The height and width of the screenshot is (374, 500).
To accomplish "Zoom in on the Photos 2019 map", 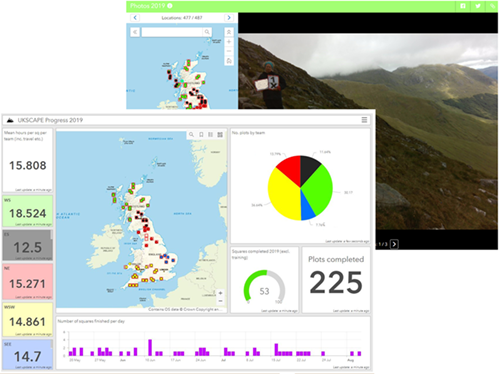I will tap(229, 42).
